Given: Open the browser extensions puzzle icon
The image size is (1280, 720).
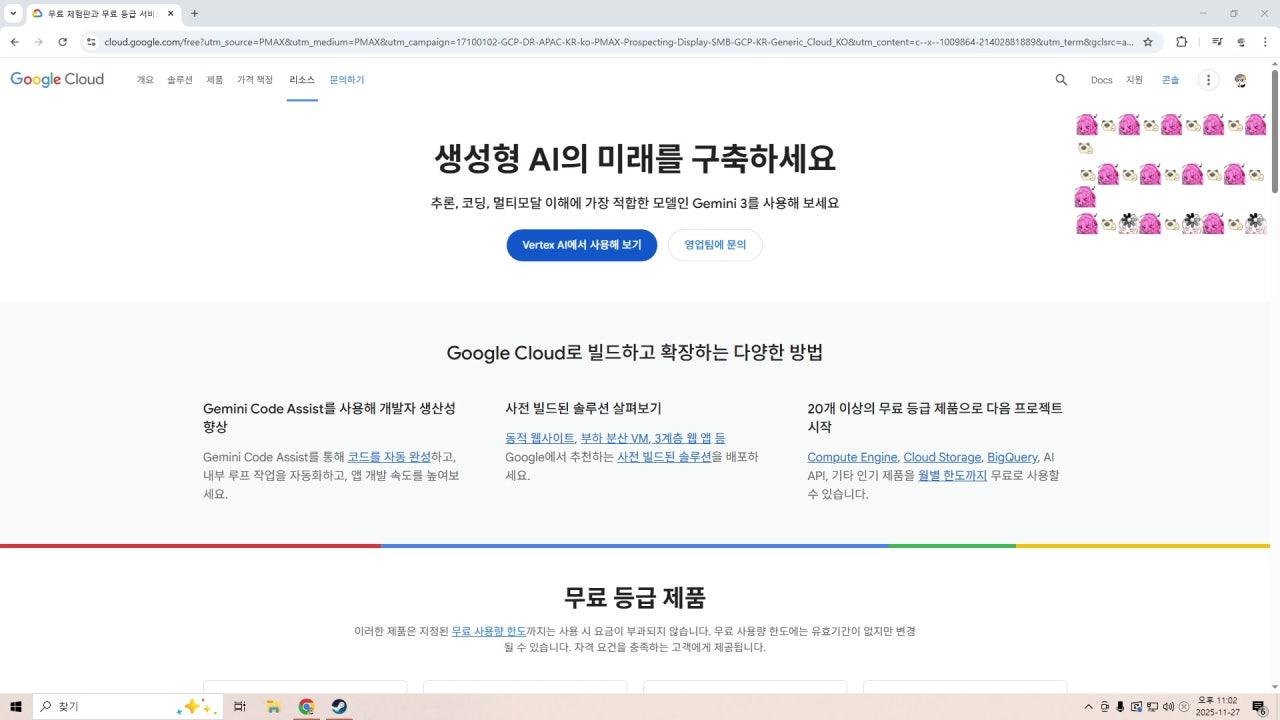Looking at the screenshot, I should tap(1182, 42).
